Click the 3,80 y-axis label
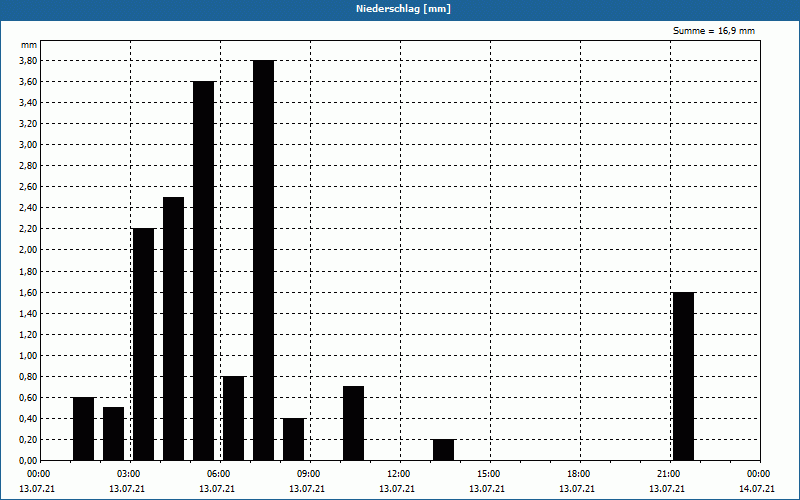 point(29,61)
